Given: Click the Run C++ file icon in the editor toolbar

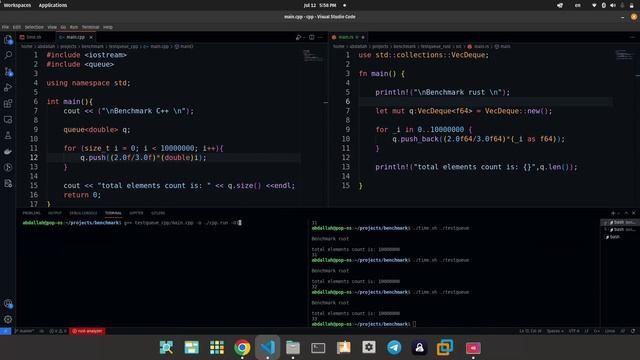Looking at the screenshot, I should [298, 37].
